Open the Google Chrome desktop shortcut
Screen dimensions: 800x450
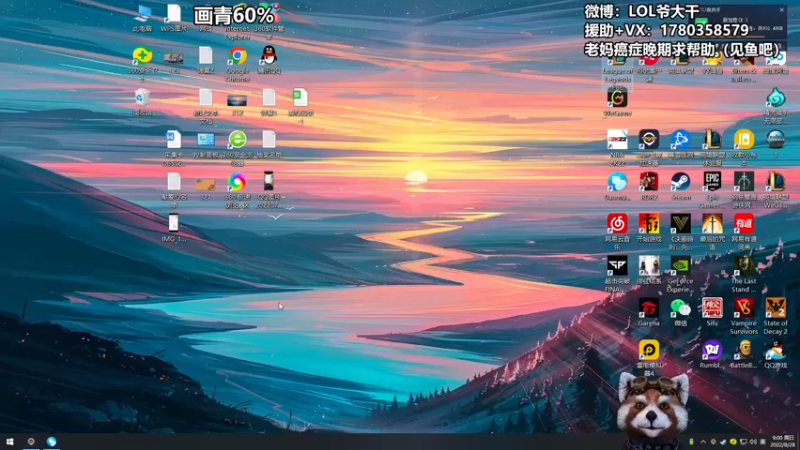[x=238, y=56]
